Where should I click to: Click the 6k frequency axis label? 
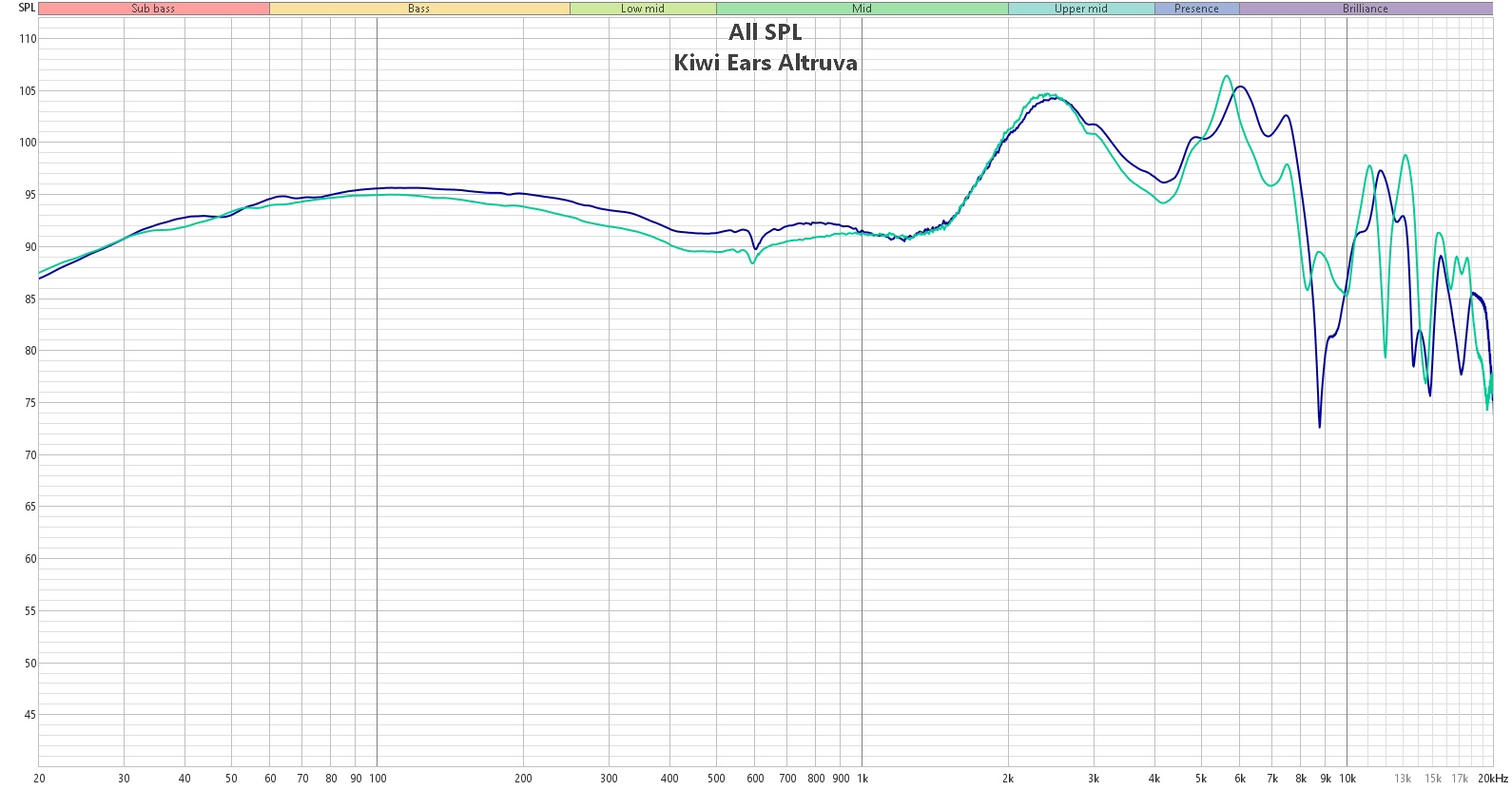1240,779
